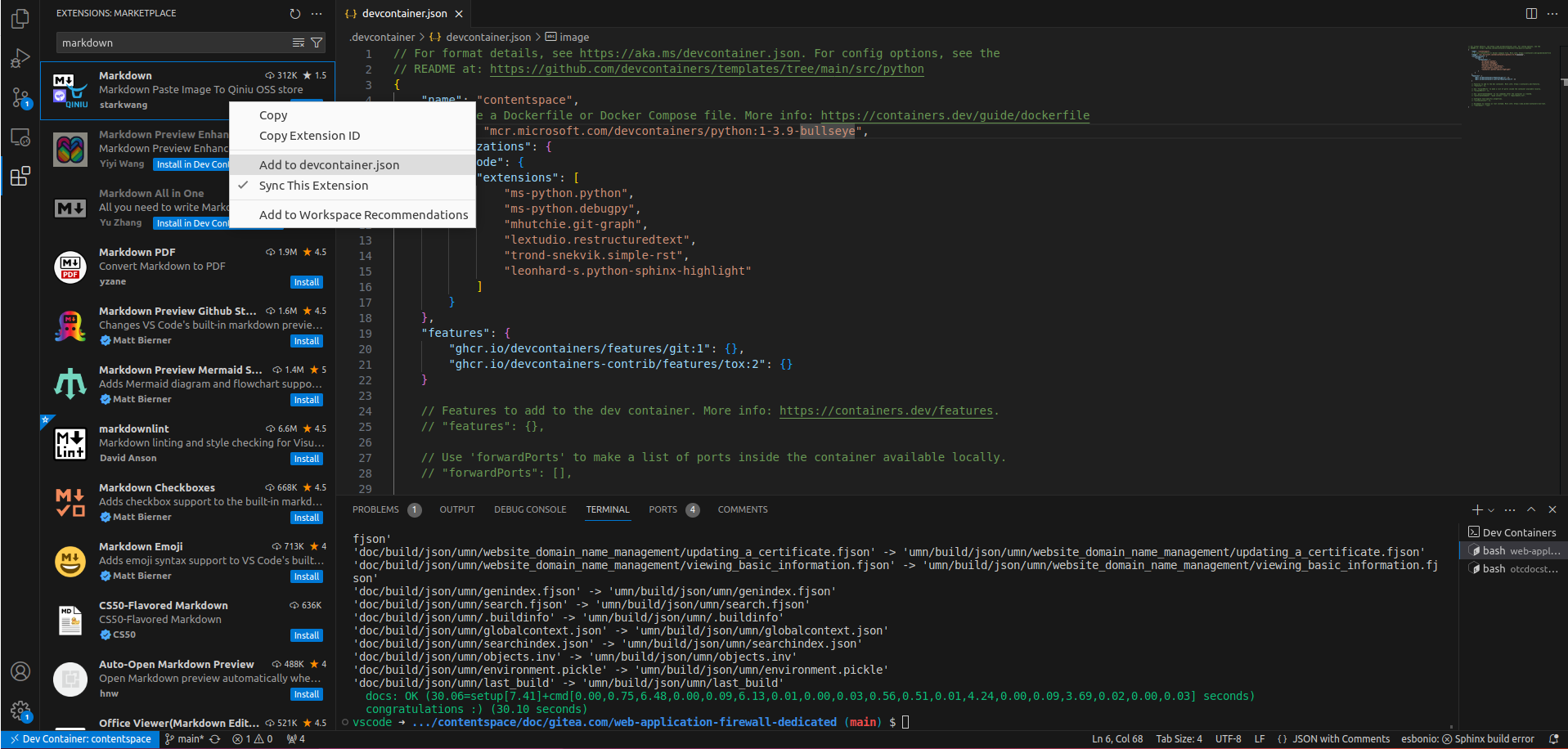Open the Manage gear menu
This screenshot has height=749, width=1568.
tap(20, 711)
